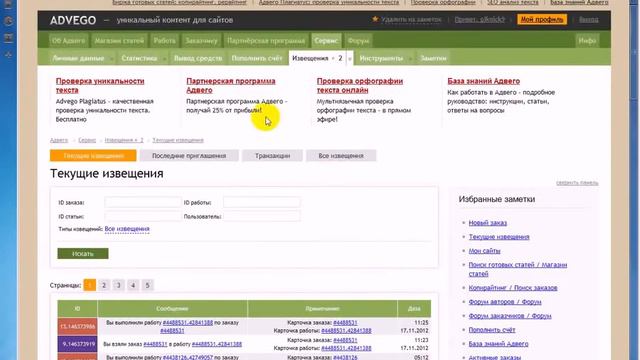Open 'База знаний Адвего' favorite note link
This screenshot has width=640, height=360.
[498, 344]
